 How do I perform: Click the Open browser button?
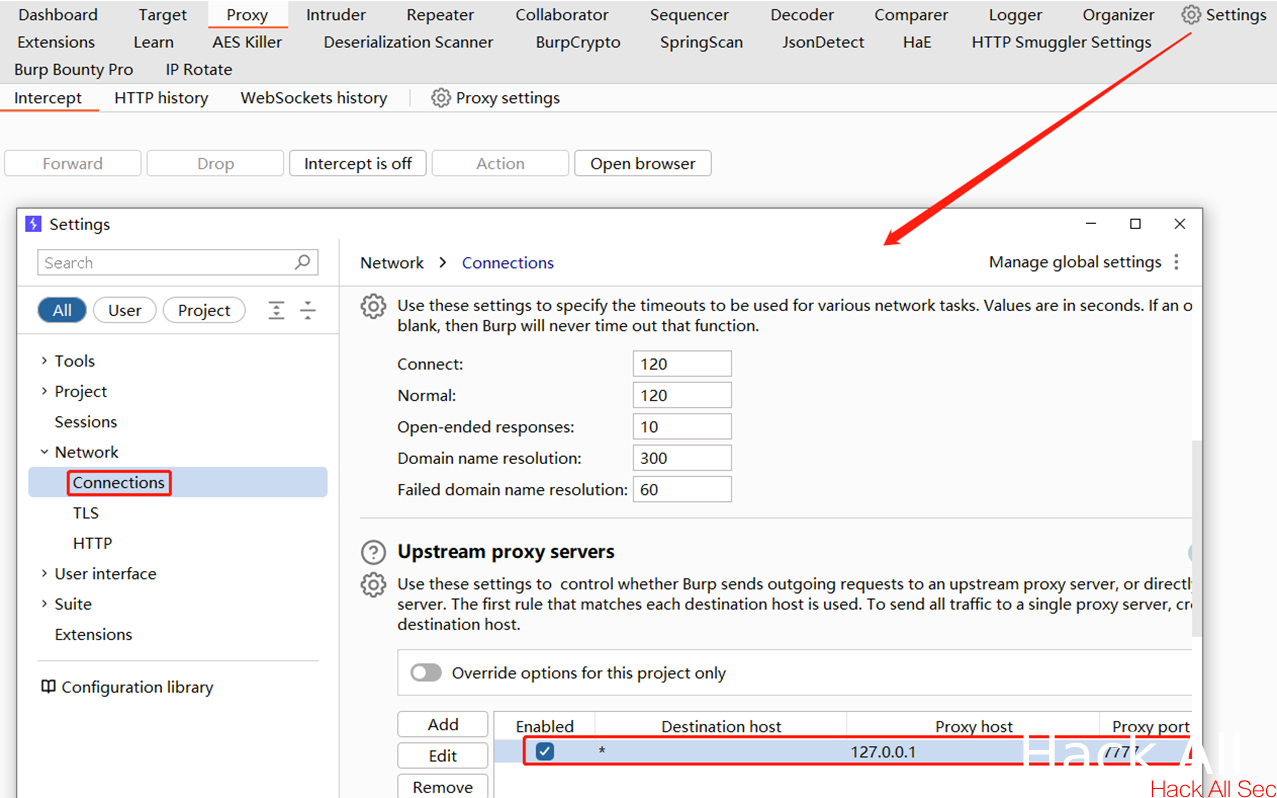pyautogui.click(x=643, y=163)
